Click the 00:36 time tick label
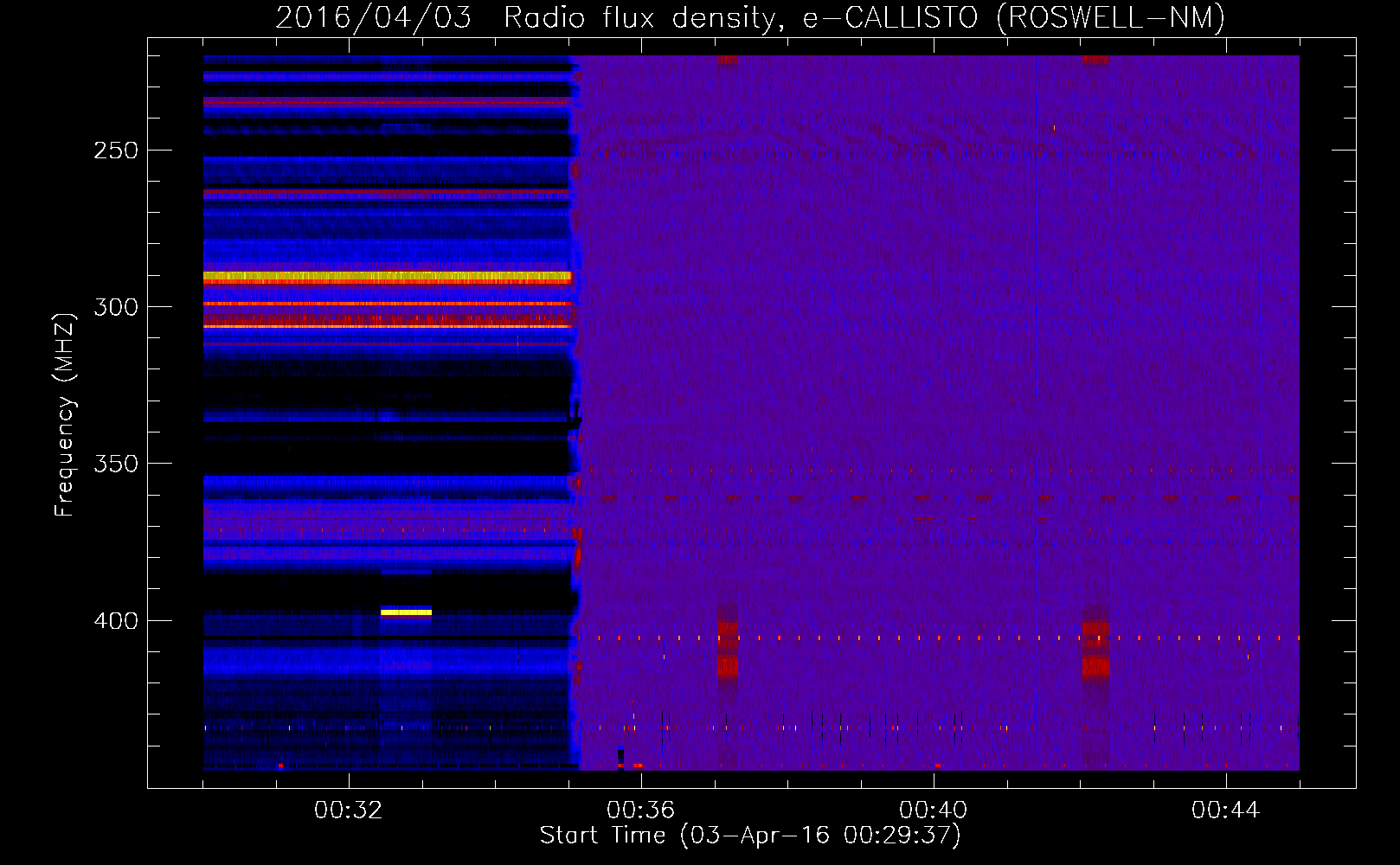Screen dimensions: 1400x865 pos(641,811)
